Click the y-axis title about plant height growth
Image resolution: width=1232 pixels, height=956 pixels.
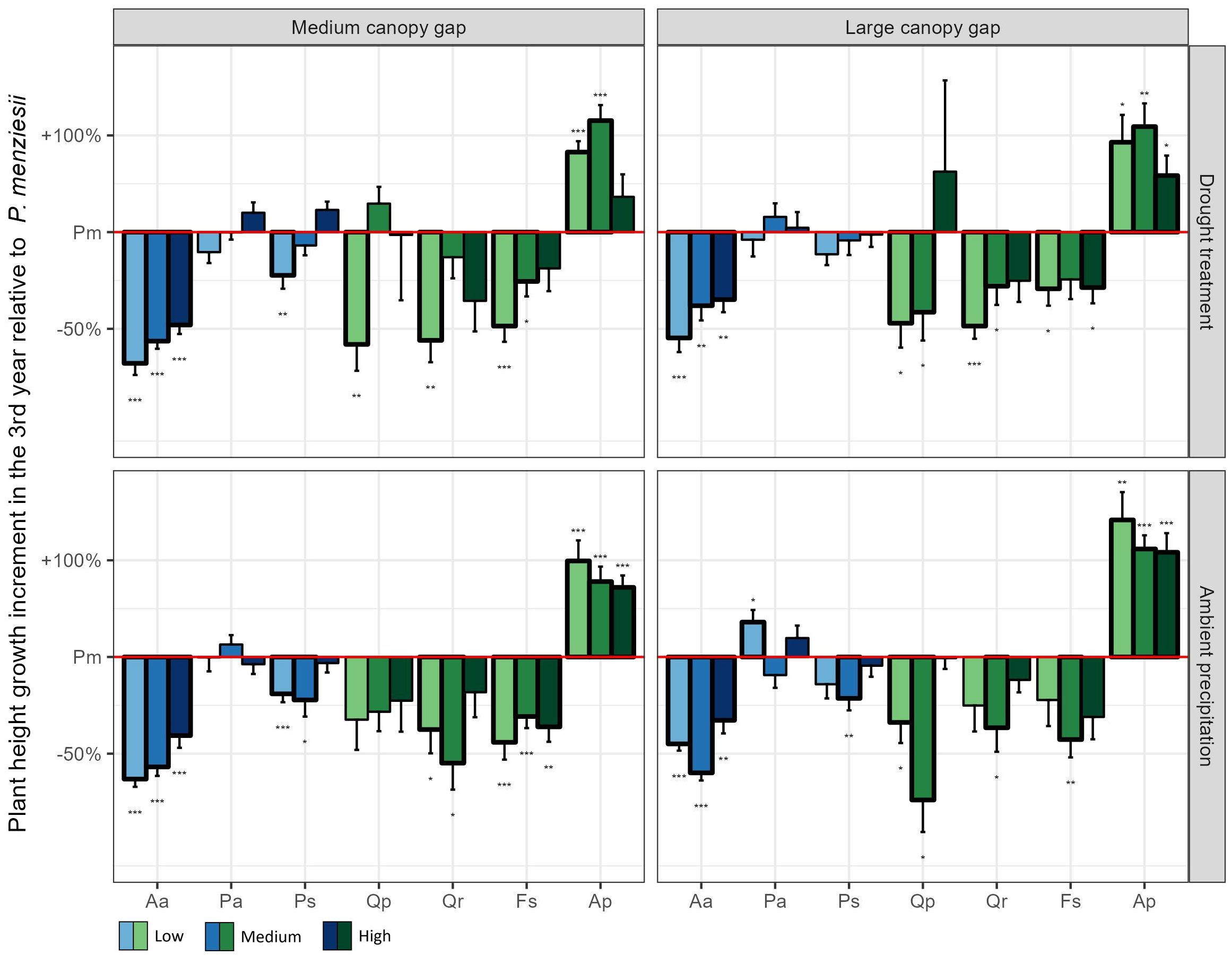(17, 463)
